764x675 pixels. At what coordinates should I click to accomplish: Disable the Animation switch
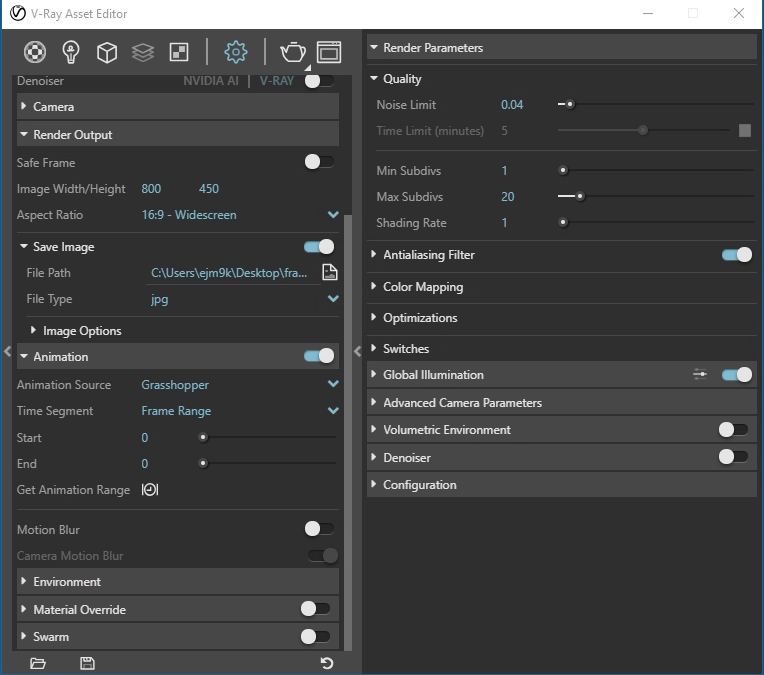[319, 356]
